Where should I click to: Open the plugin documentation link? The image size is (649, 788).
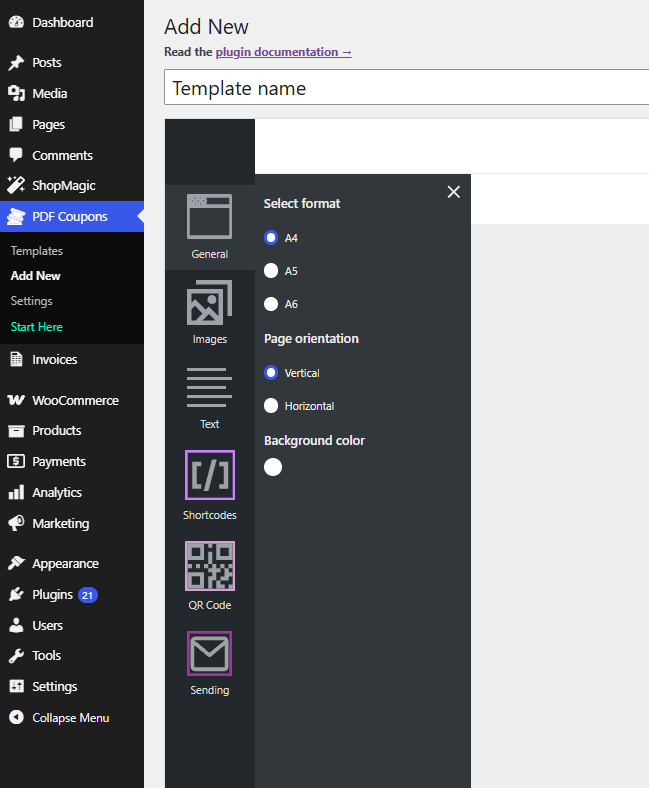tap(284, 52)
